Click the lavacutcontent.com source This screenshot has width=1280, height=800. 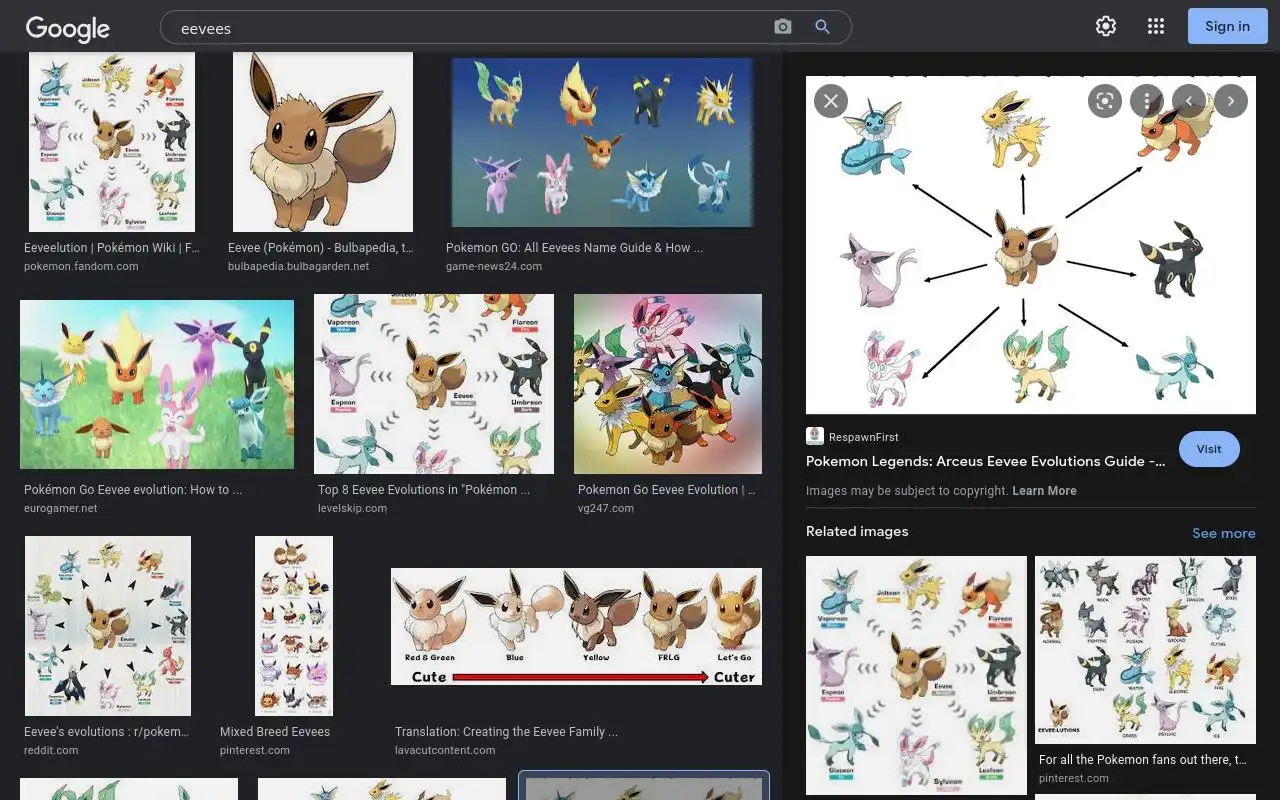[x=445, y=750]
